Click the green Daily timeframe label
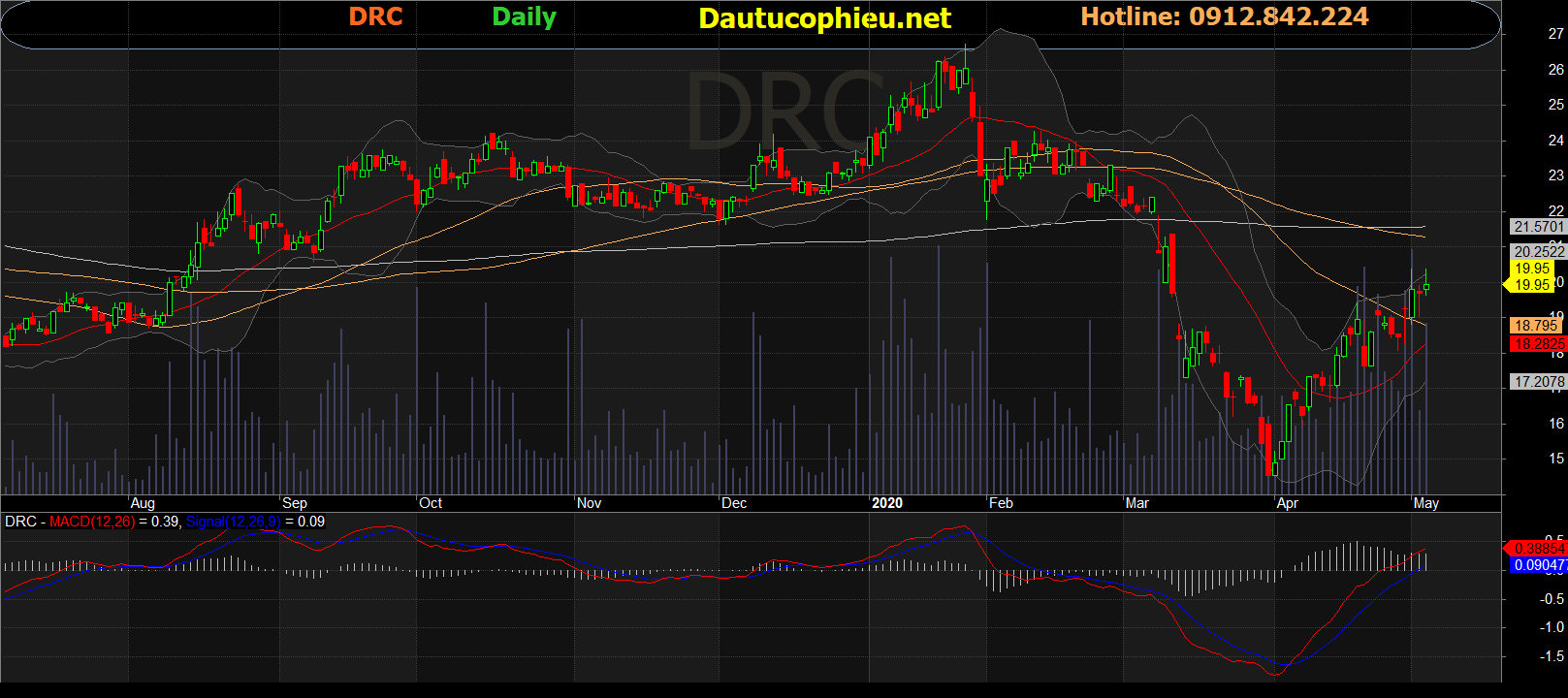Viewport: 1568px width, 698px height. (524, 17)
